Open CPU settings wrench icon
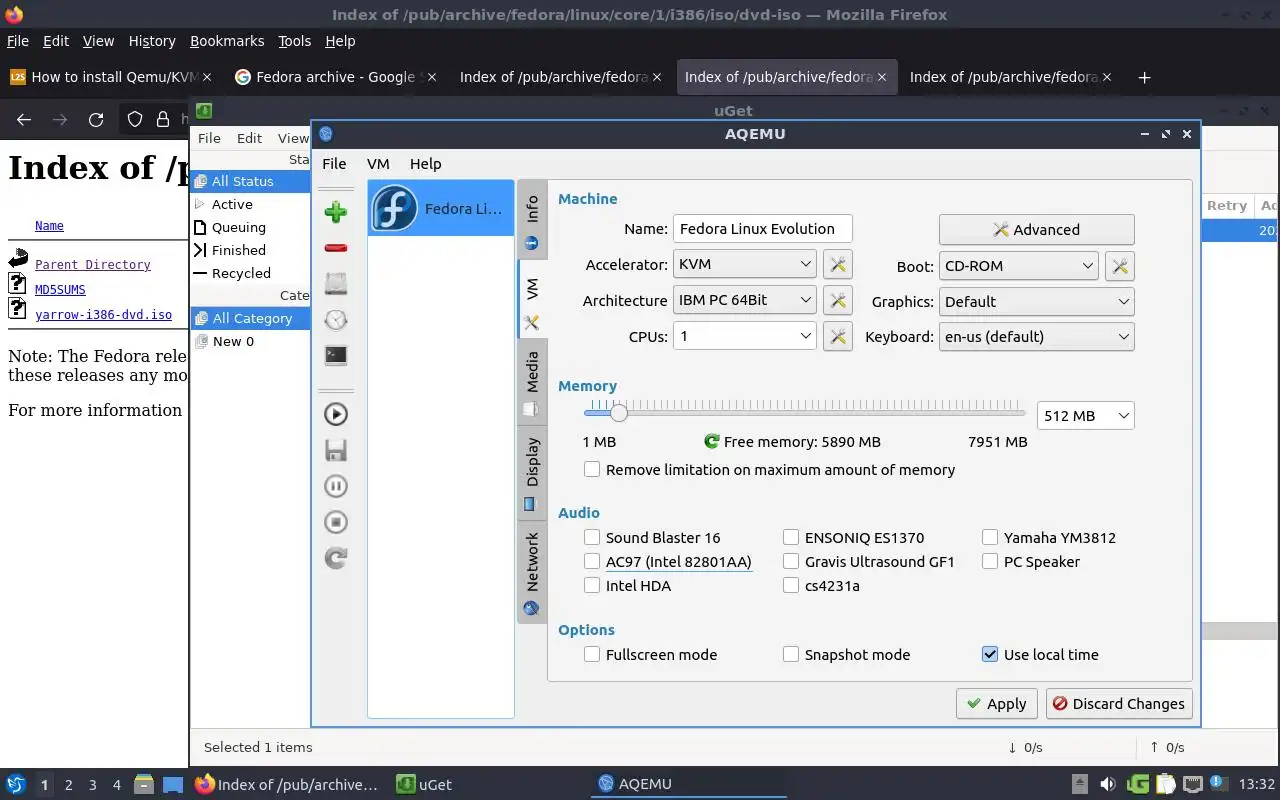Image resolution: width=1280 pixels, height=800 pixels. (837, 336)
